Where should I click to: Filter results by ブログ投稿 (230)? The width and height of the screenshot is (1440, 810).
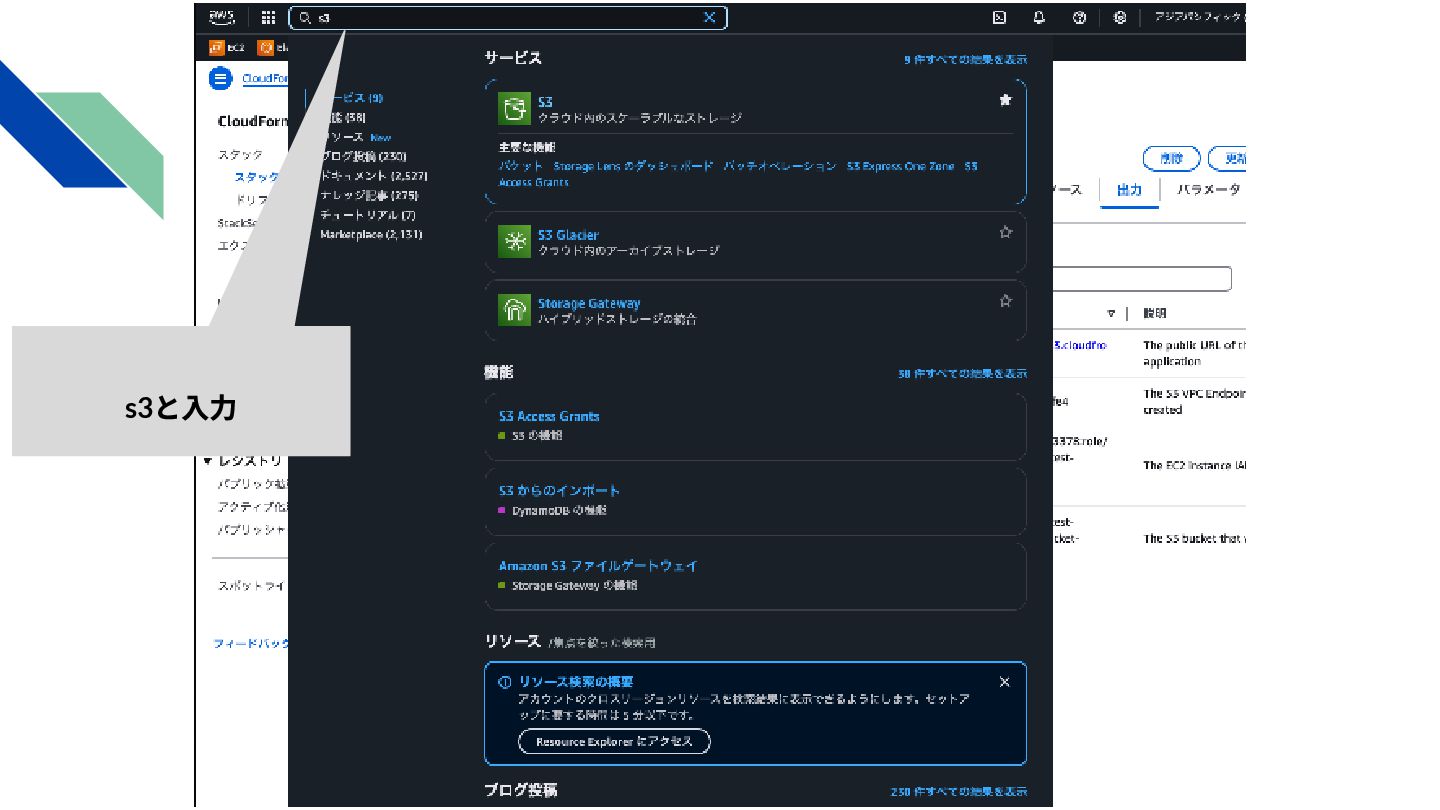tap(363, 156)
